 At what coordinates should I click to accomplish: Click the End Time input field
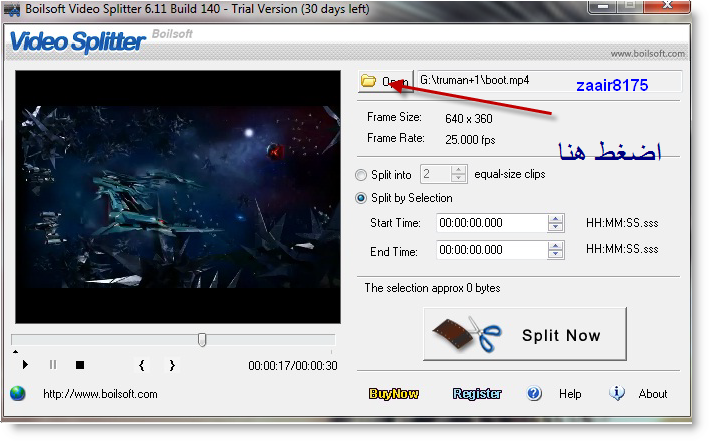click(492, 250)
